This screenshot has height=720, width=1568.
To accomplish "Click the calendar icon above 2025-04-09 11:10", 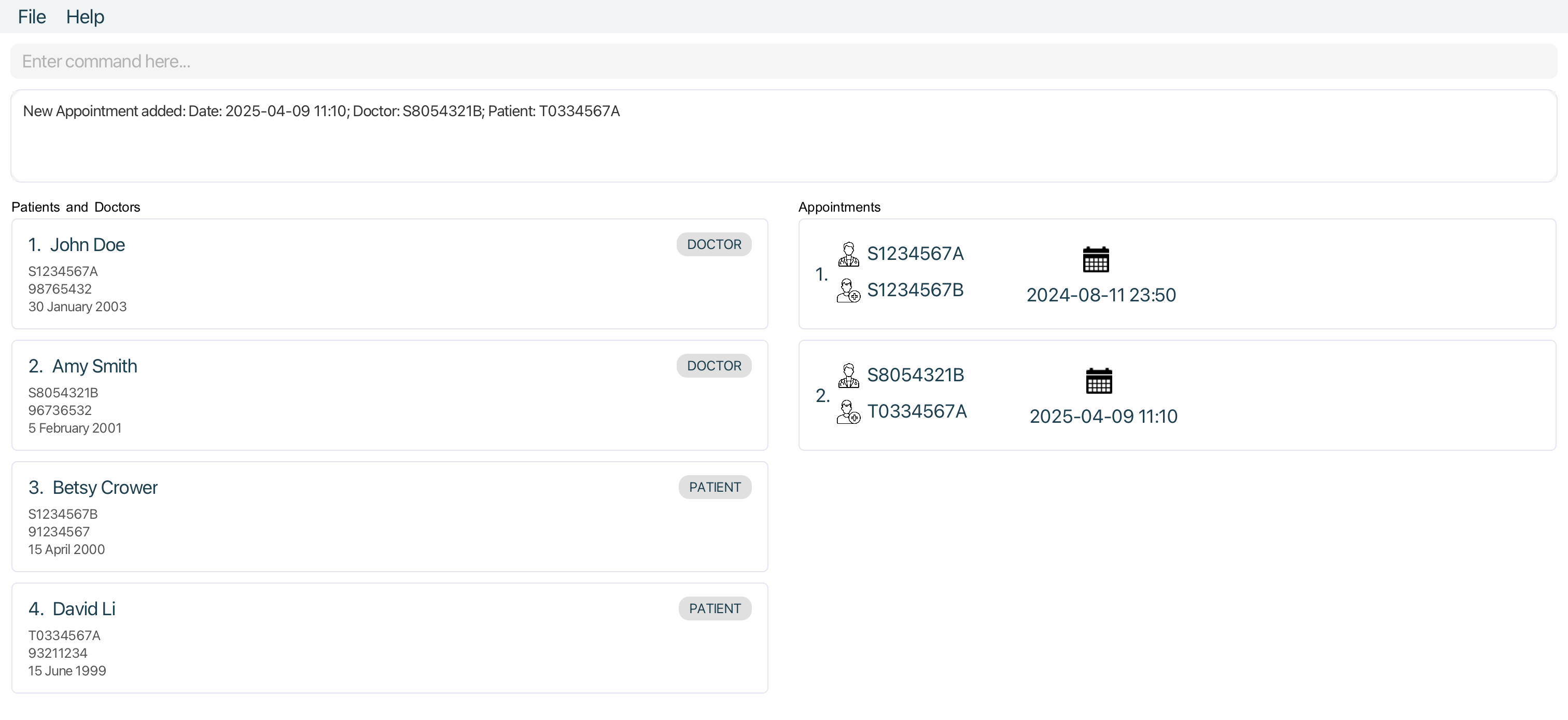I will click(1099, 381).
